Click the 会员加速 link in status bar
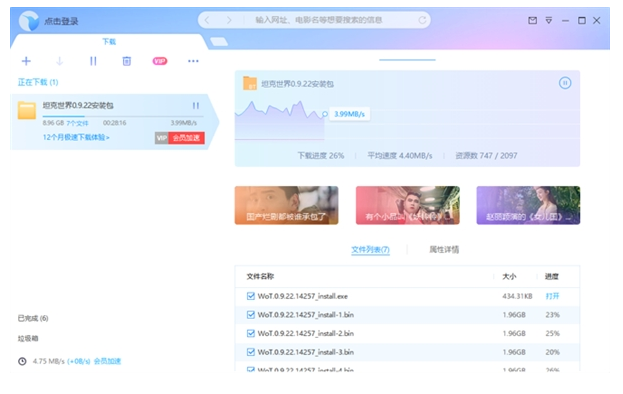 pos(107,361)
